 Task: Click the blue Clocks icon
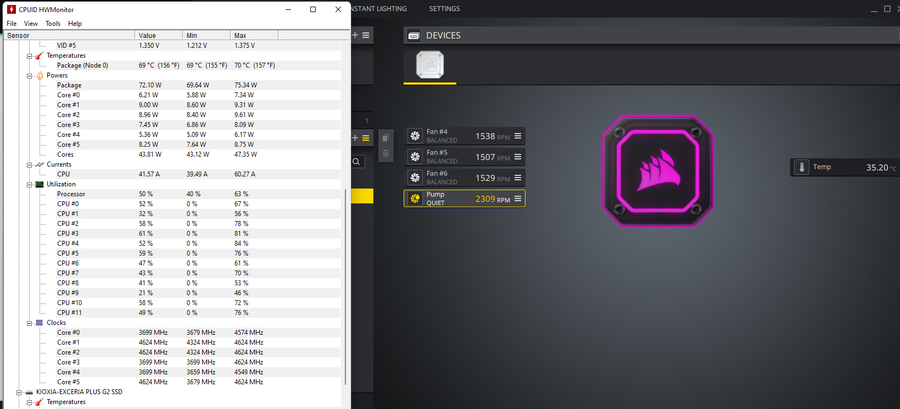[39, 322]
